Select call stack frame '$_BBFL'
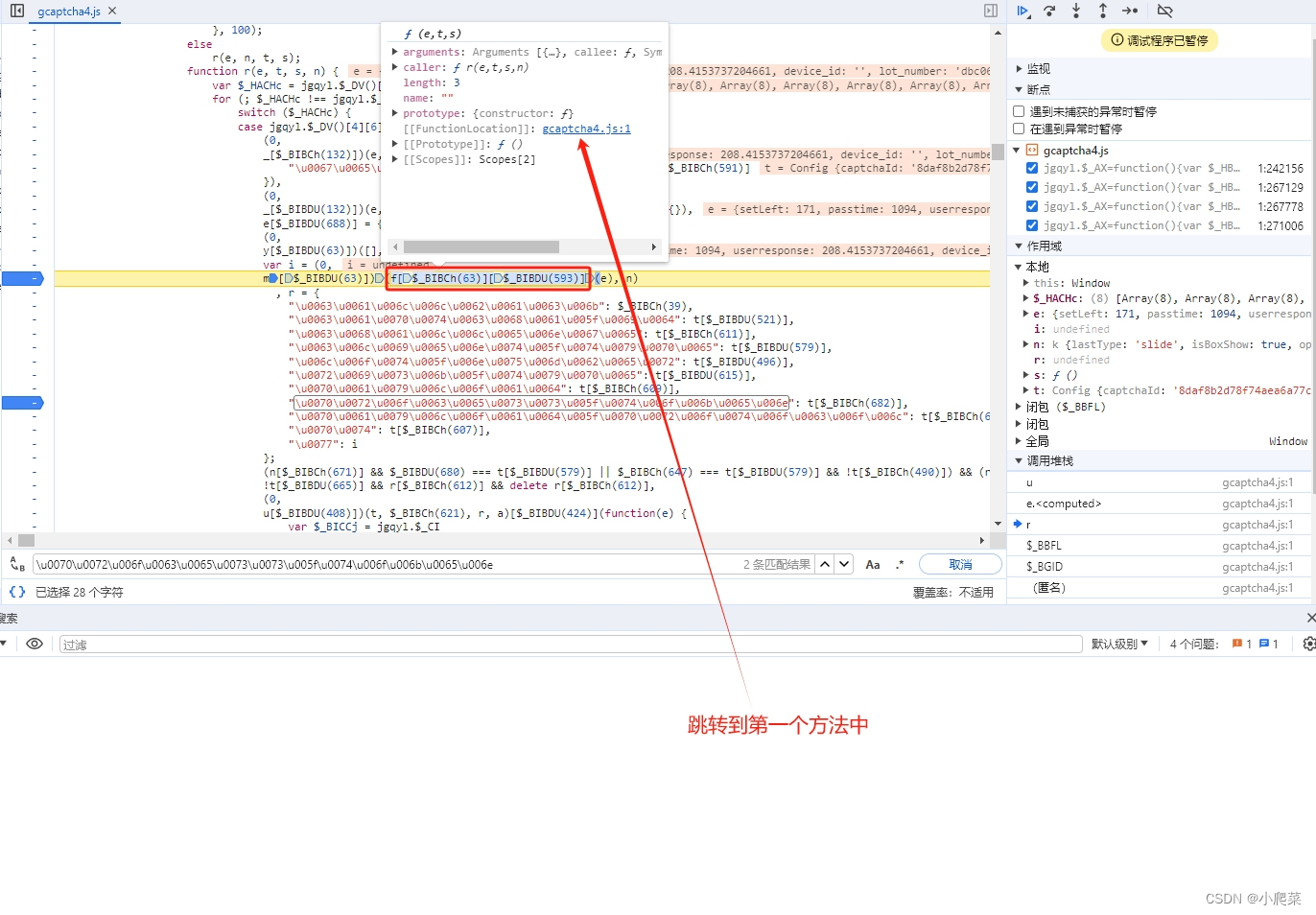Viewport: 1316px width, 915px height. [x=1160, y=546]
